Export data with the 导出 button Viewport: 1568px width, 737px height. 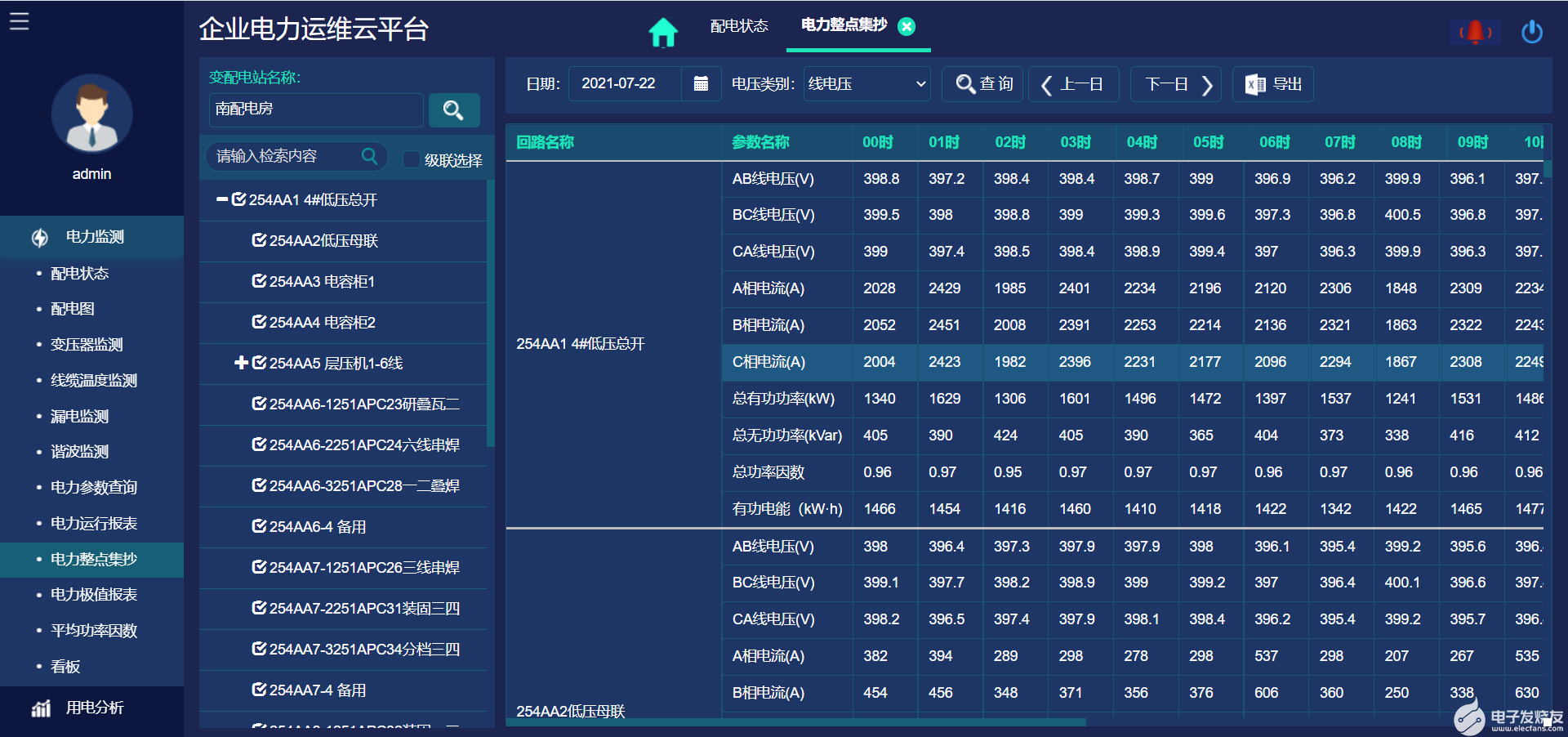1273,83
